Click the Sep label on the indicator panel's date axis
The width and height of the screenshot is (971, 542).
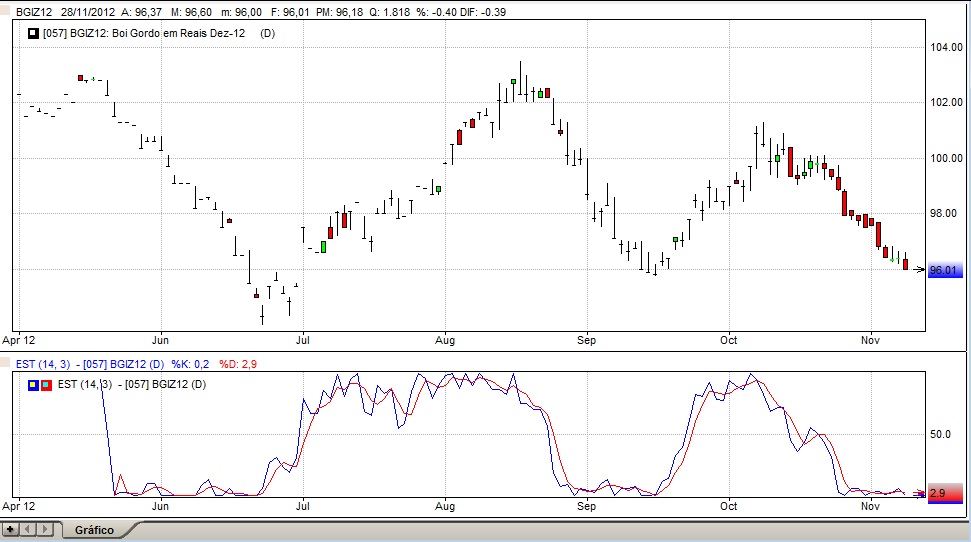(x=587, y=507)
